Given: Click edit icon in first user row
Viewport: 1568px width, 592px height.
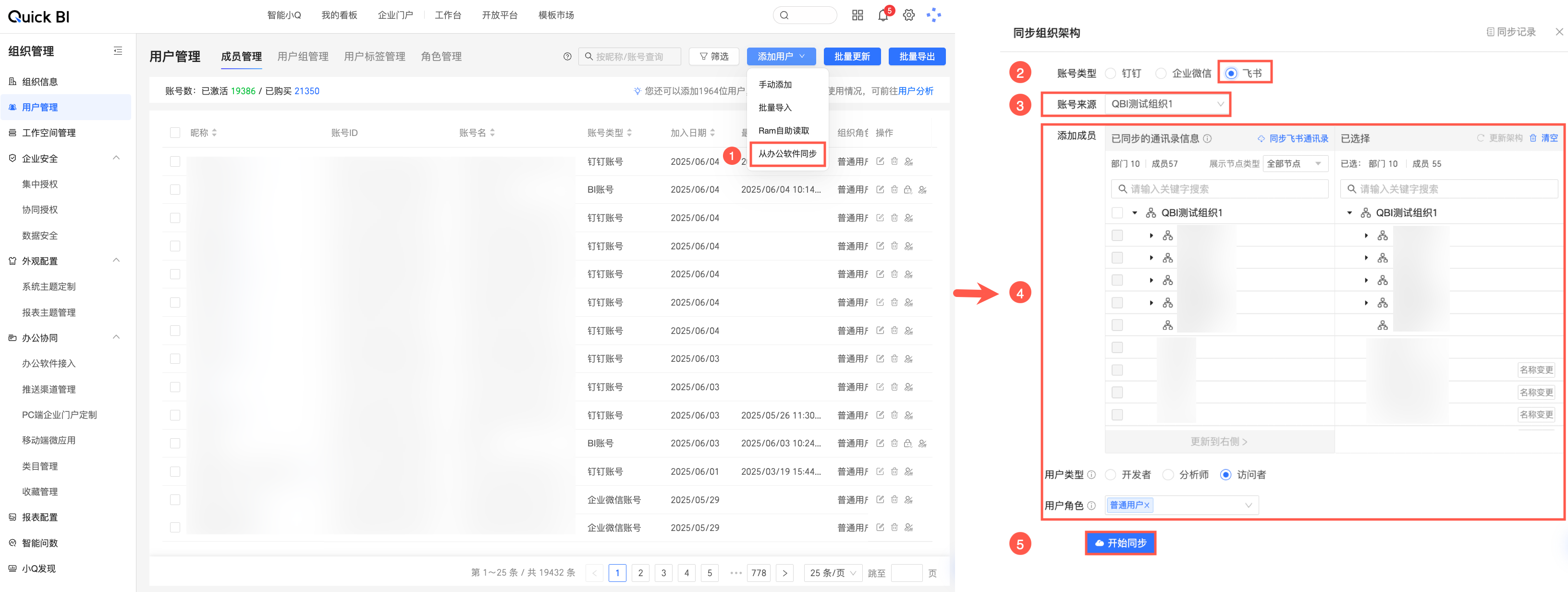Looking at the screenshot, I should [x=880, y=161].
